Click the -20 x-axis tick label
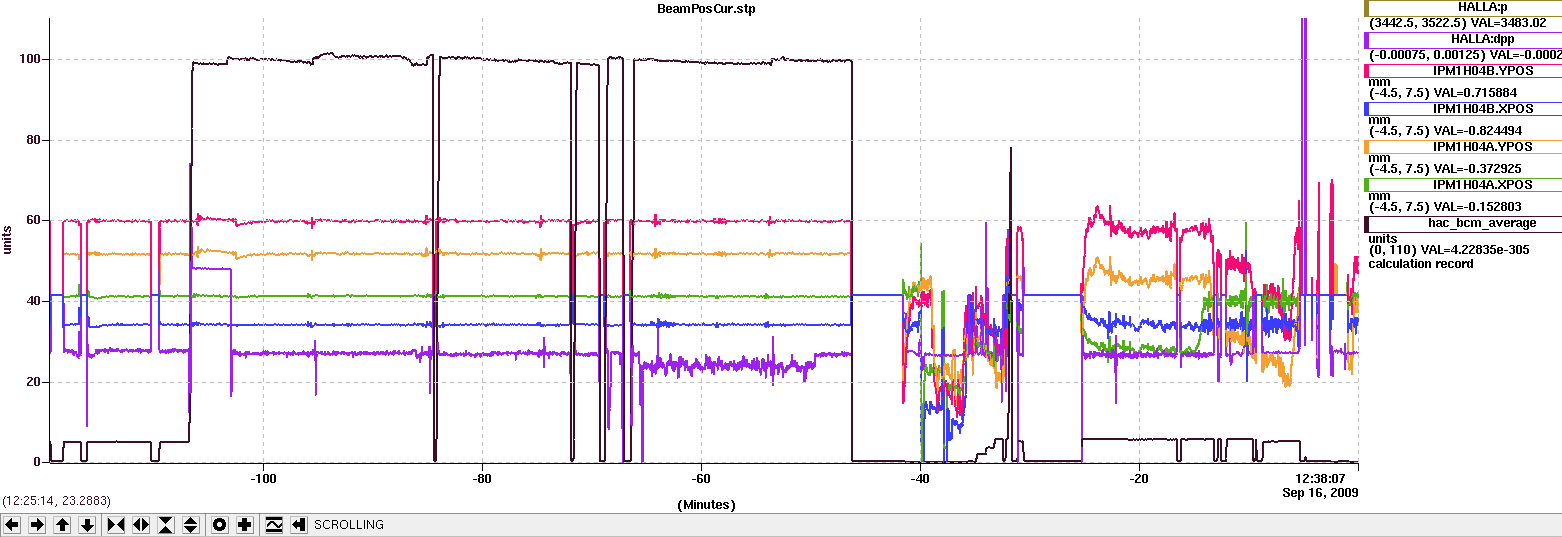 (1139, 478)
